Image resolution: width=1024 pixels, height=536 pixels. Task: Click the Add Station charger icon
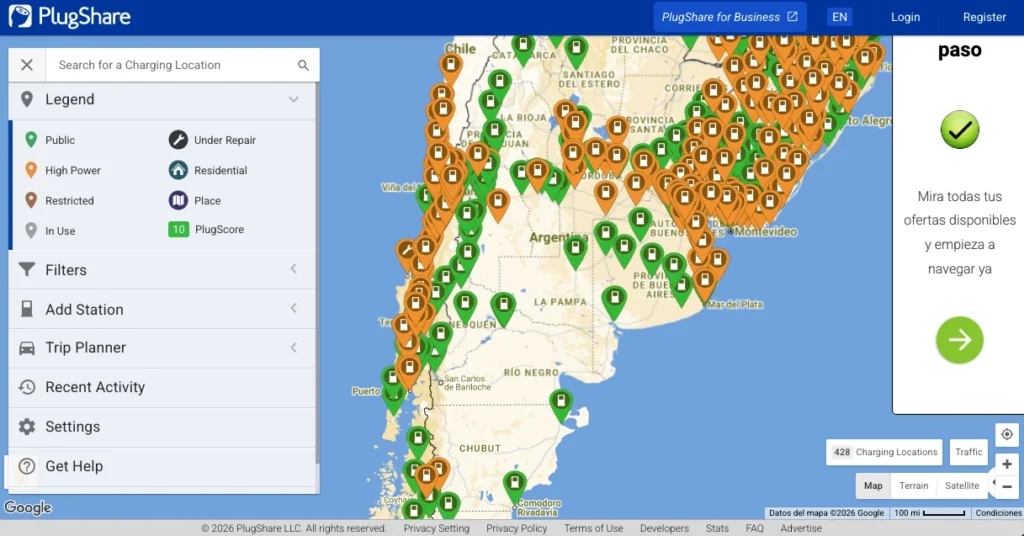pyautogui.click(x=27, y=309)
